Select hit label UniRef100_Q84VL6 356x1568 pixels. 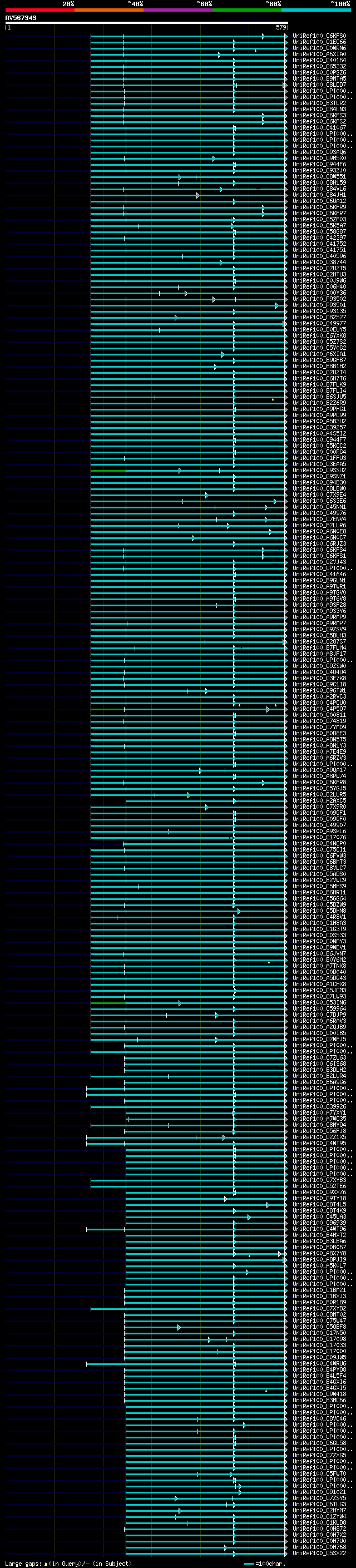pos(319,189)
